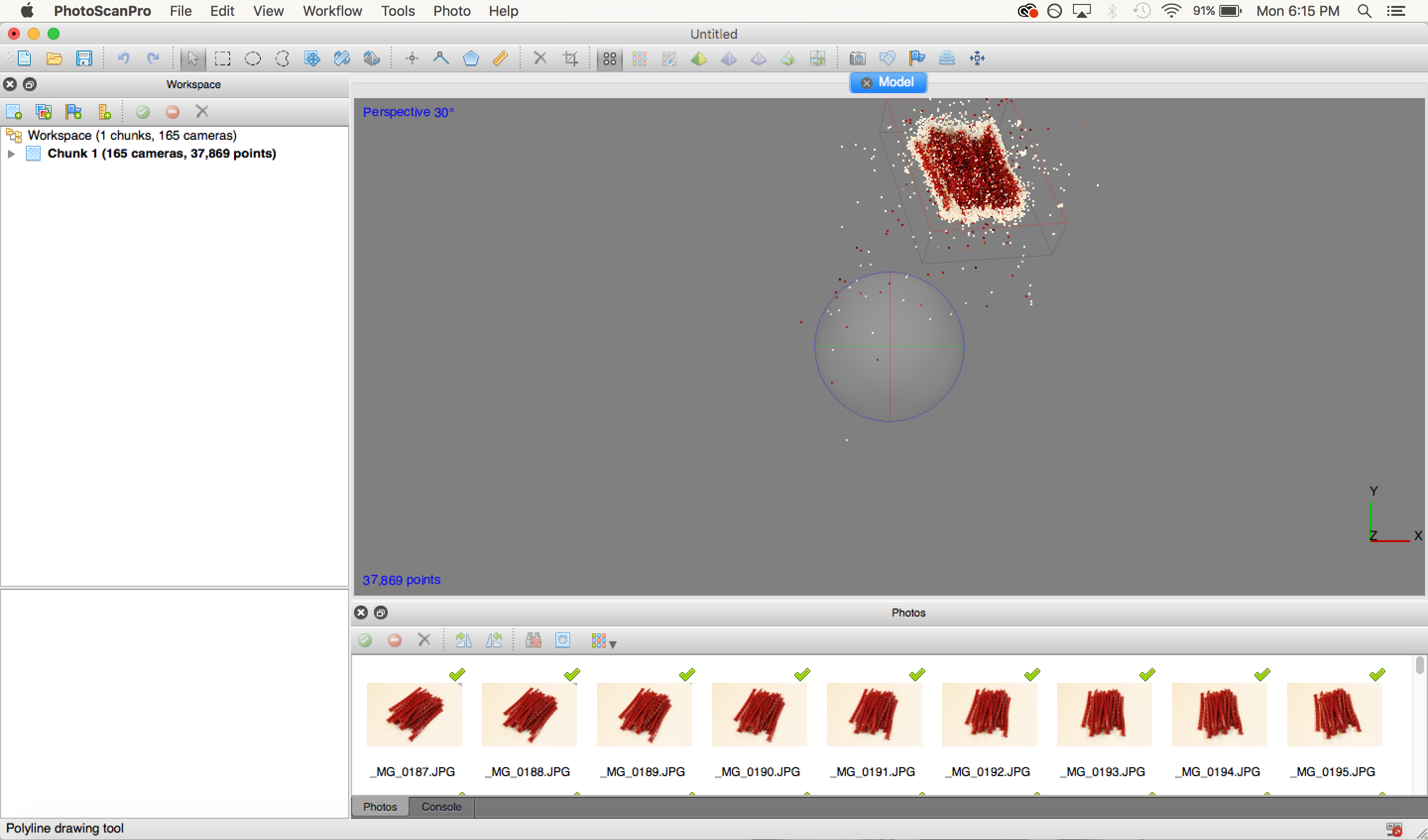The width and height of the screenshot is (1428, 840).
Task: Select the Draw Polygon tool
Action: click(x=471, y=58)
